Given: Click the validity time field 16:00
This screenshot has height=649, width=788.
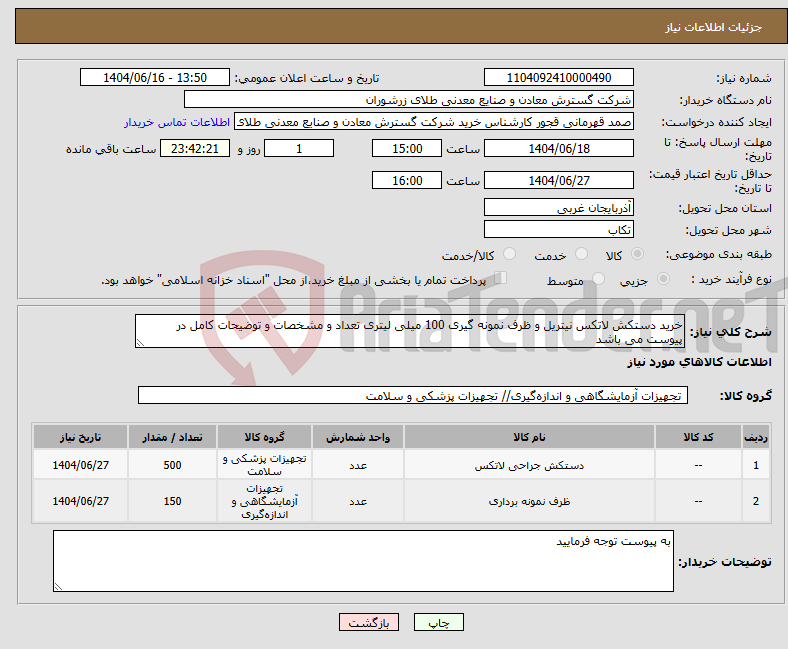Looking at the screenshot, I should coord(407,180).
